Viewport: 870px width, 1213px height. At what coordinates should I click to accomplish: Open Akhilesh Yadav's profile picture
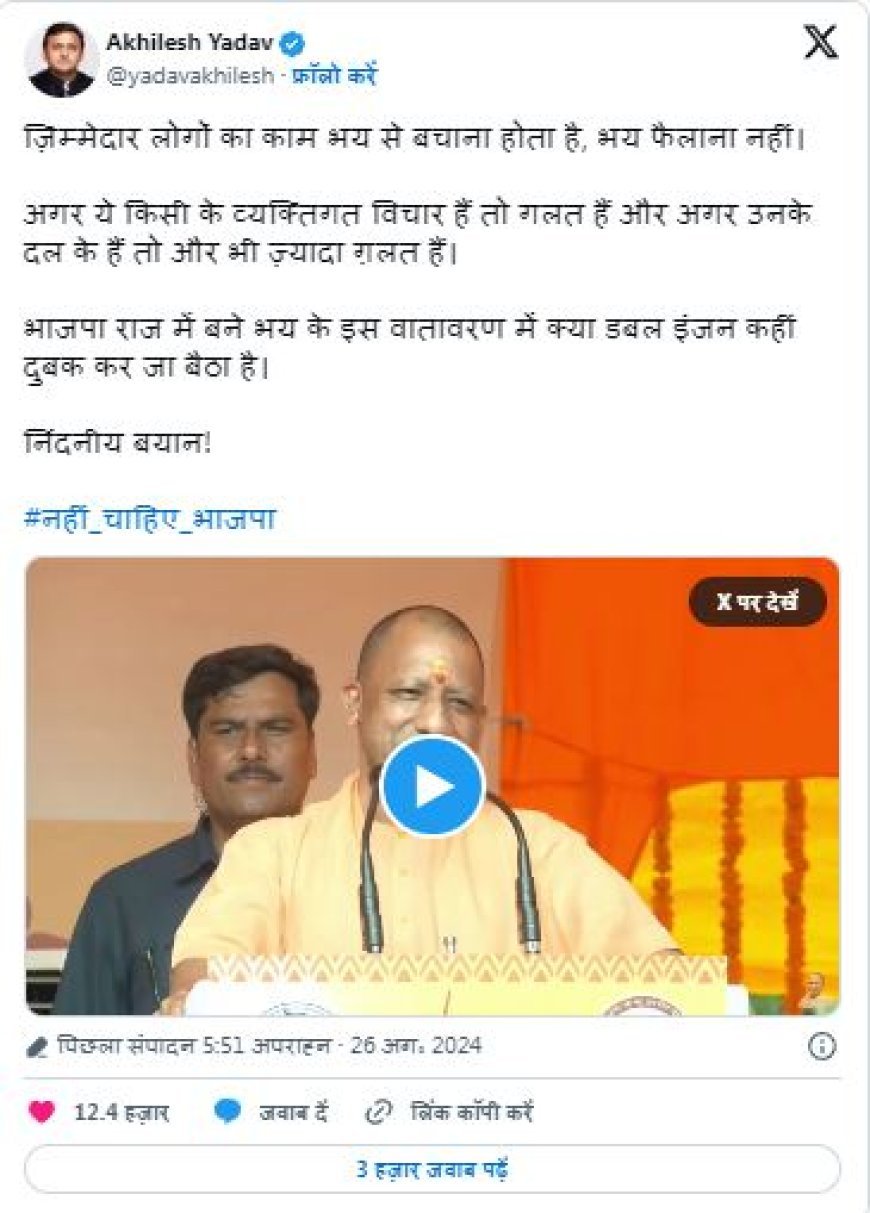click(x=61, y=60)
